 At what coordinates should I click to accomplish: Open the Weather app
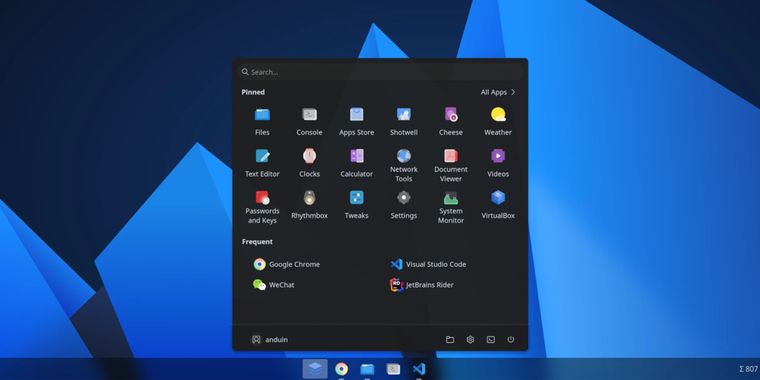pos(498,121)
